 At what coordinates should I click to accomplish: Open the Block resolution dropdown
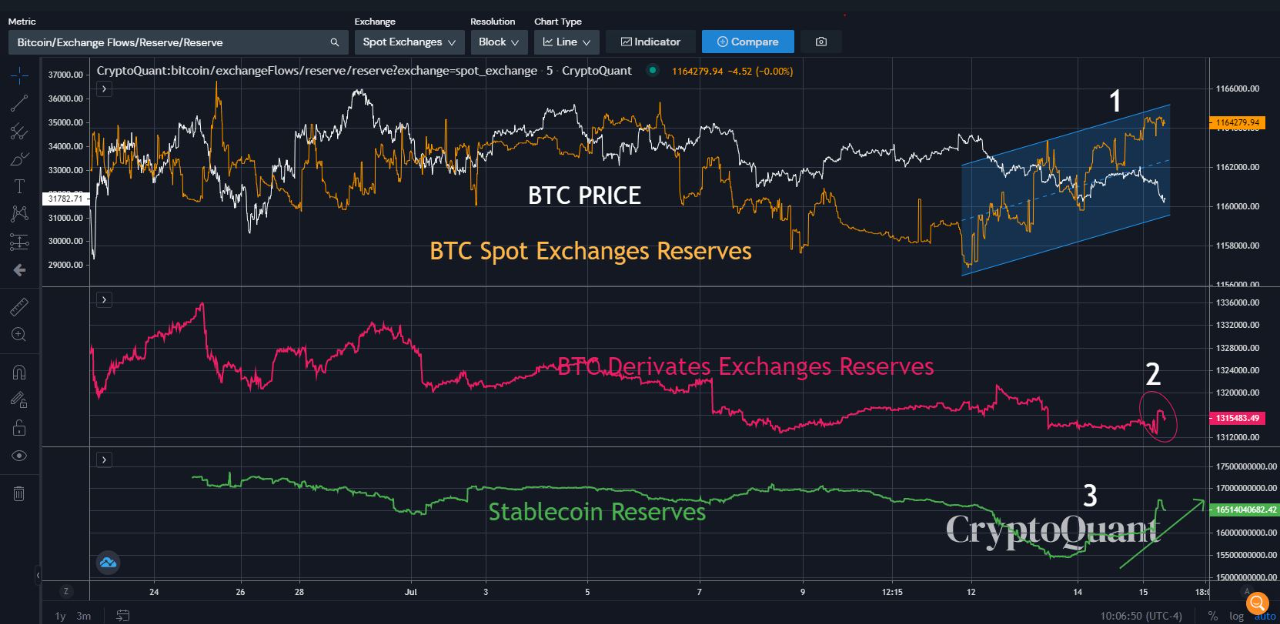(498, 41)
